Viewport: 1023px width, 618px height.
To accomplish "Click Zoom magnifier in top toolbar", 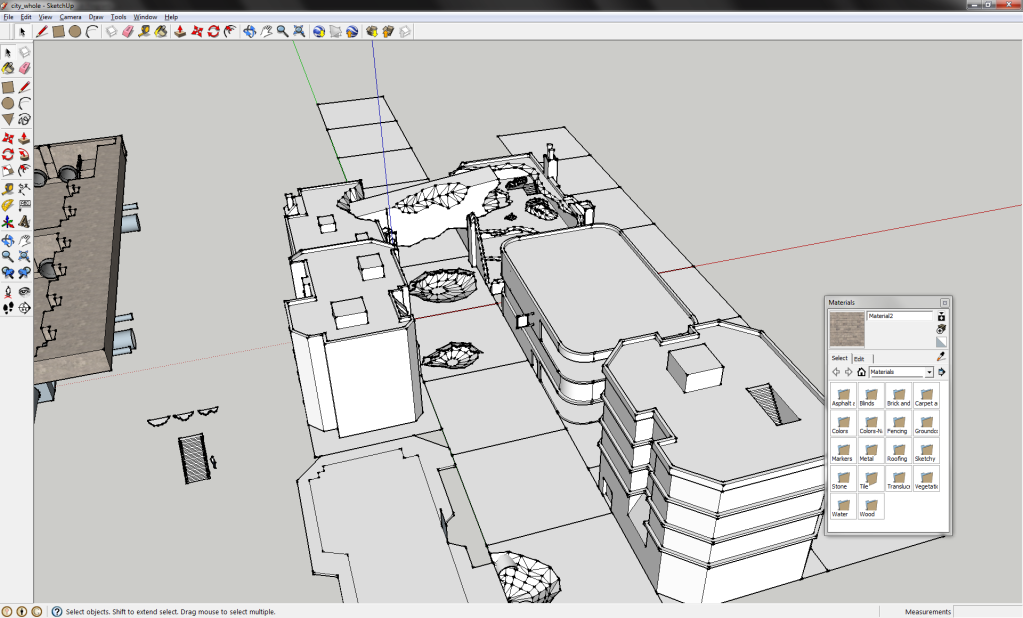I will pyautogui.click(x=282, y=31).
